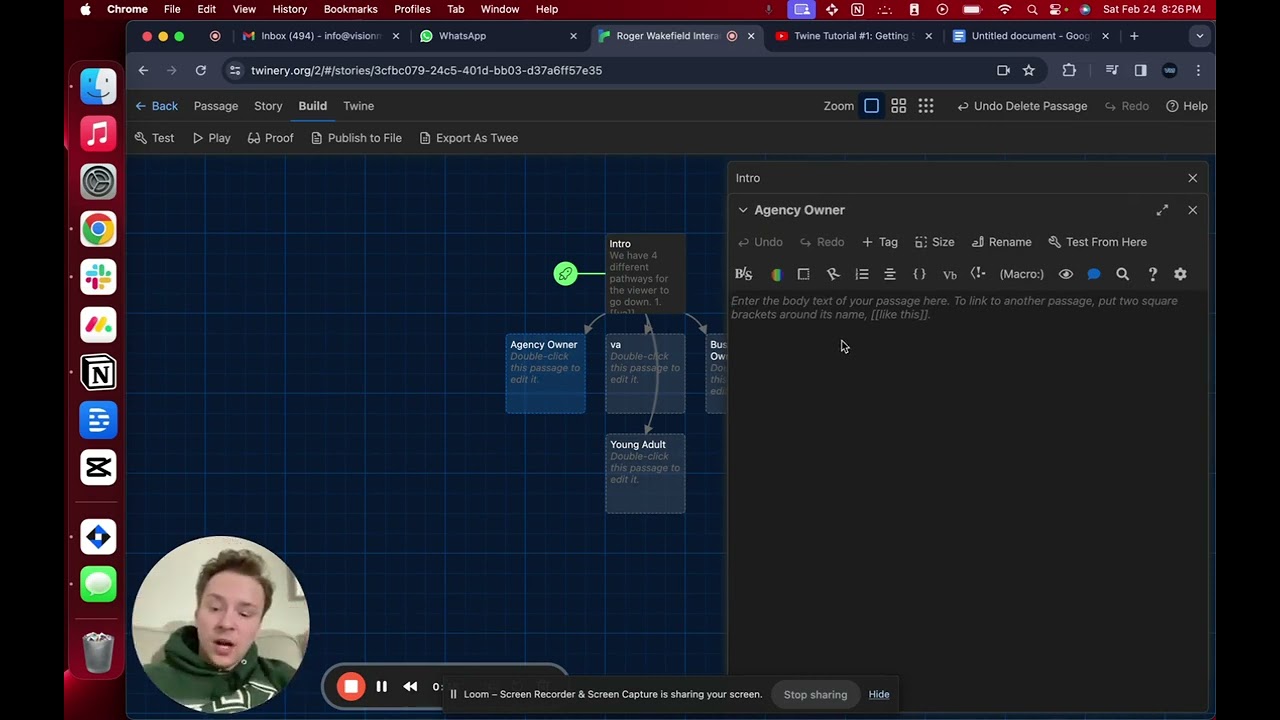
Task: Open the (Macro:) insert tool
Action: 1022,274
